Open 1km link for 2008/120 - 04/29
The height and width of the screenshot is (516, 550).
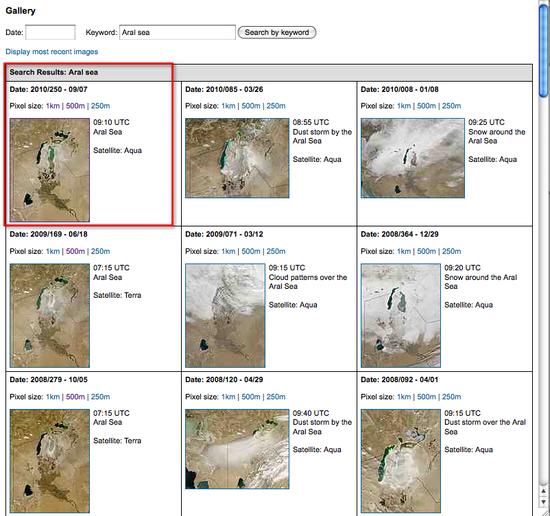coord(228,397)
